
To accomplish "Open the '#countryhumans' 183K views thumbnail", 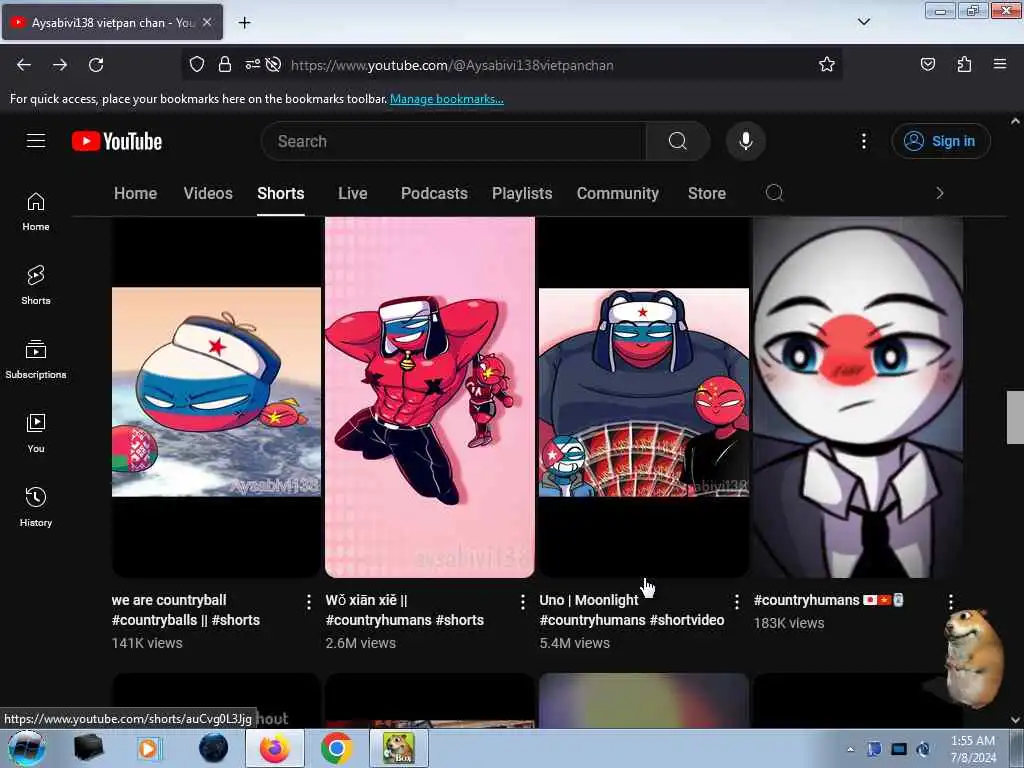I will (x=857, y=397).
